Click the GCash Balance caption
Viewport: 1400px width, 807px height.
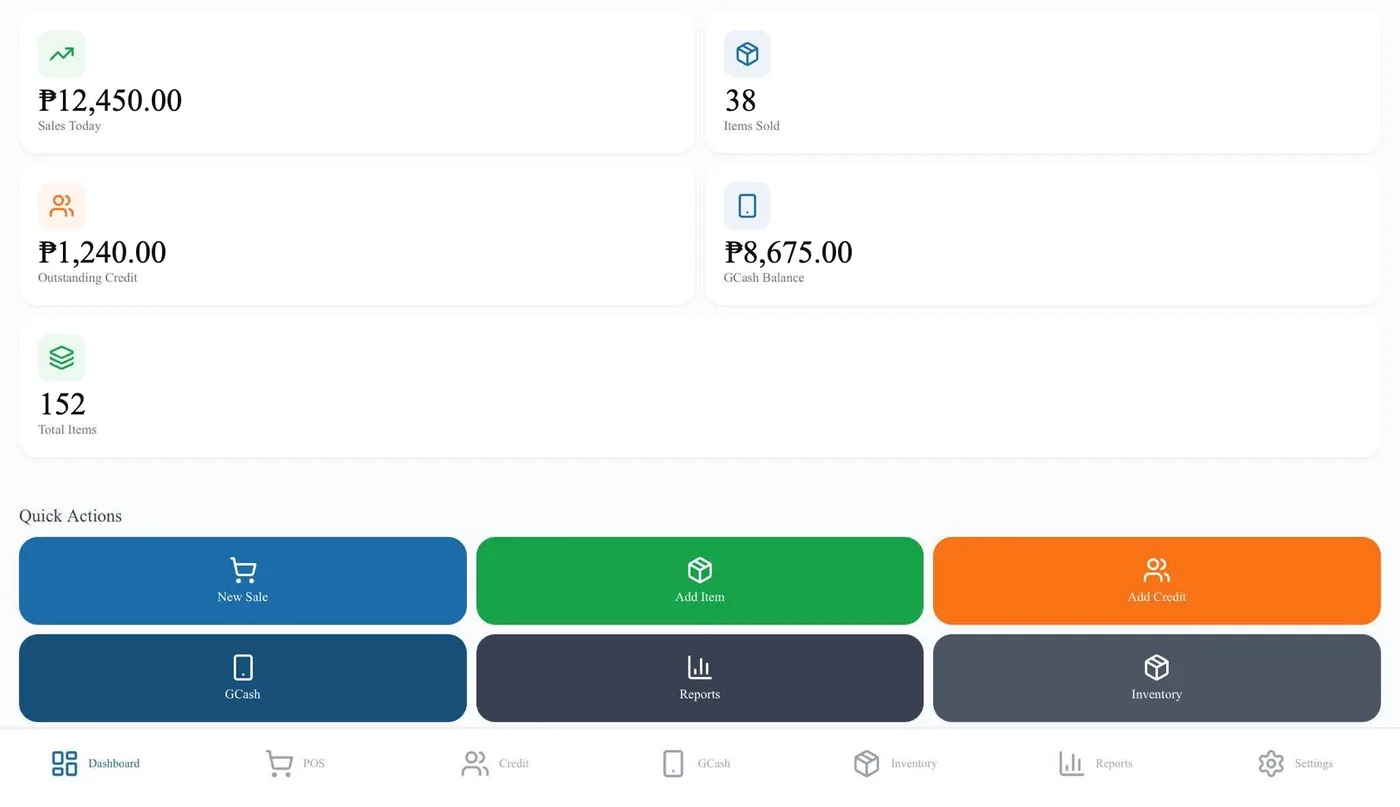[764, 278]
